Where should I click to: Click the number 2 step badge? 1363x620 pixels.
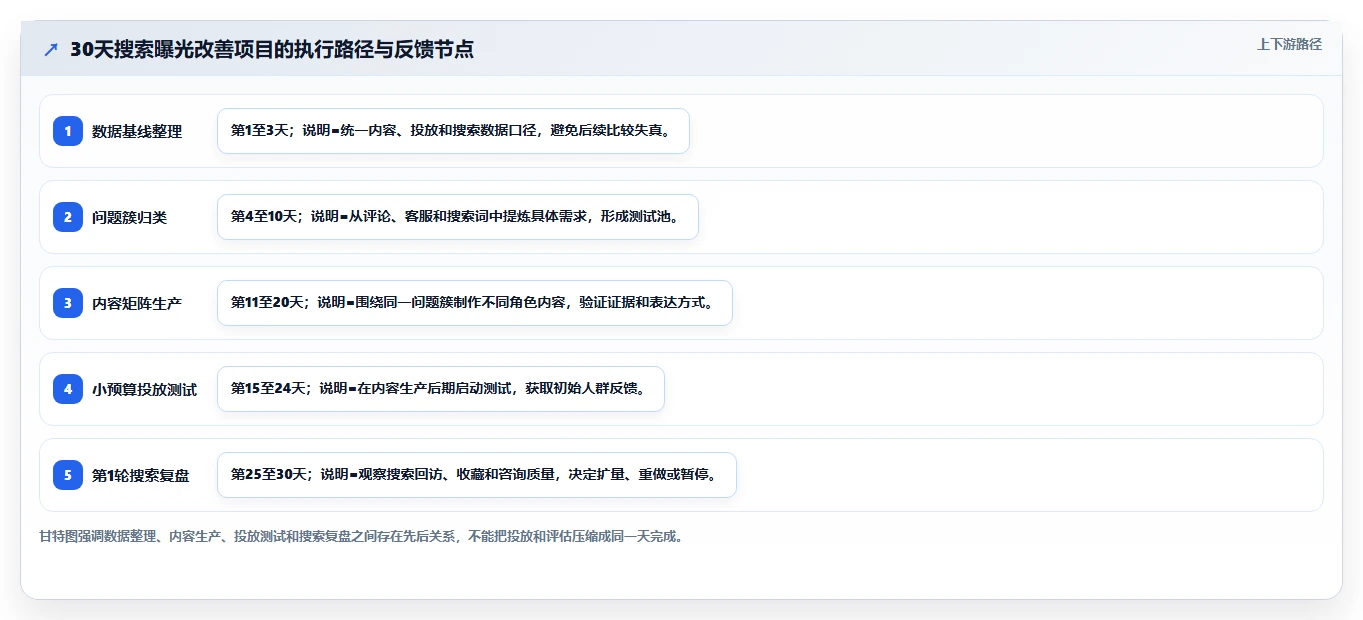(x=68, y=217)
